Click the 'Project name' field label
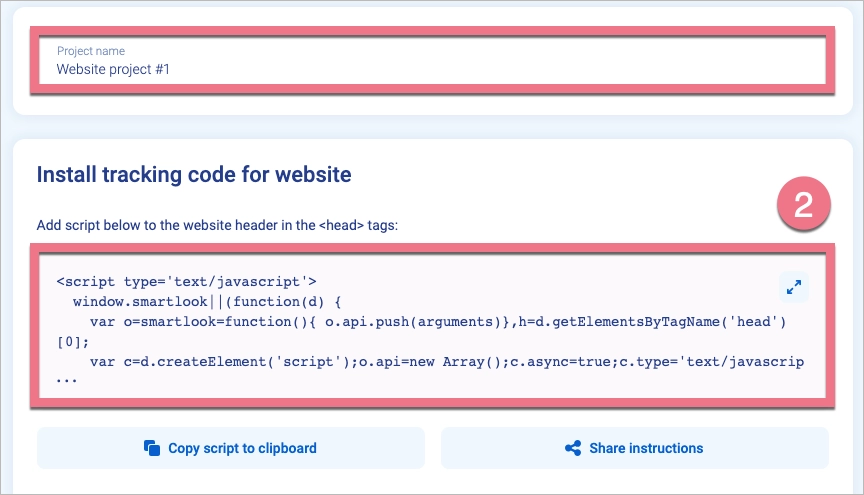This screenshot has width=864, height=495. [91, 51]
